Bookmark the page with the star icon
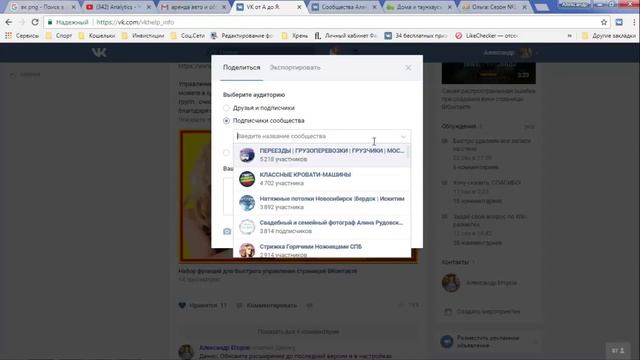 [604, 22]
